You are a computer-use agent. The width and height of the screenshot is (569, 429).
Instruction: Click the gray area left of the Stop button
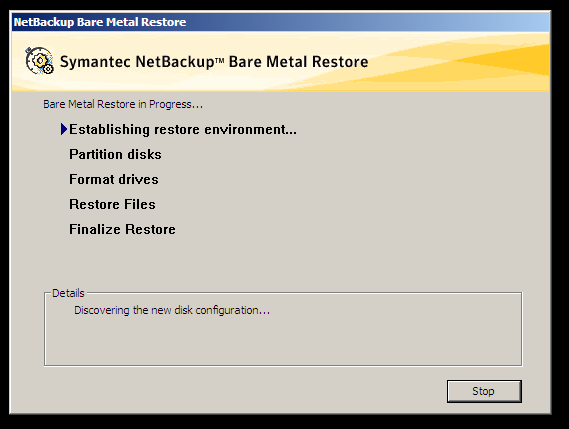click(243, 391)
